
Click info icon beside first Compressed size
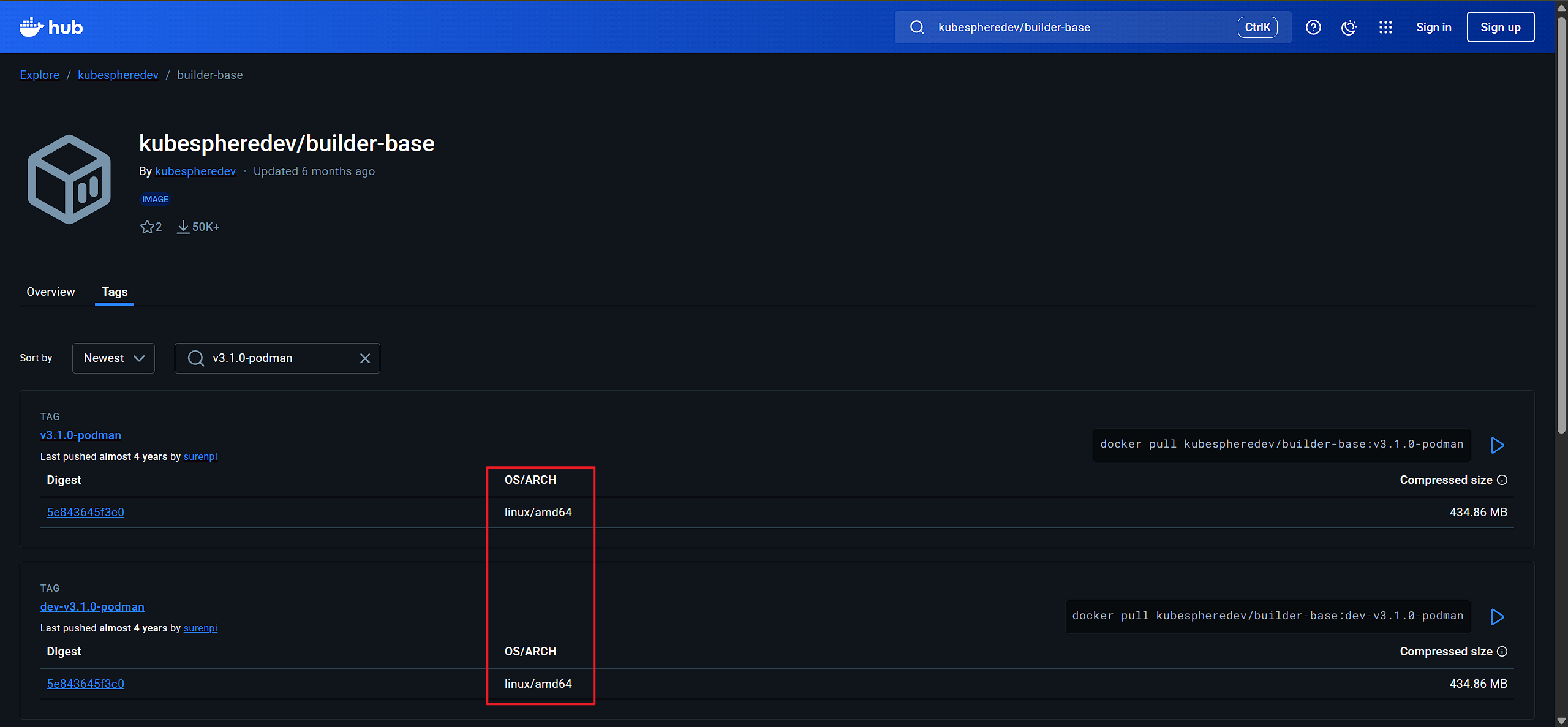[x=1502, y=480]
